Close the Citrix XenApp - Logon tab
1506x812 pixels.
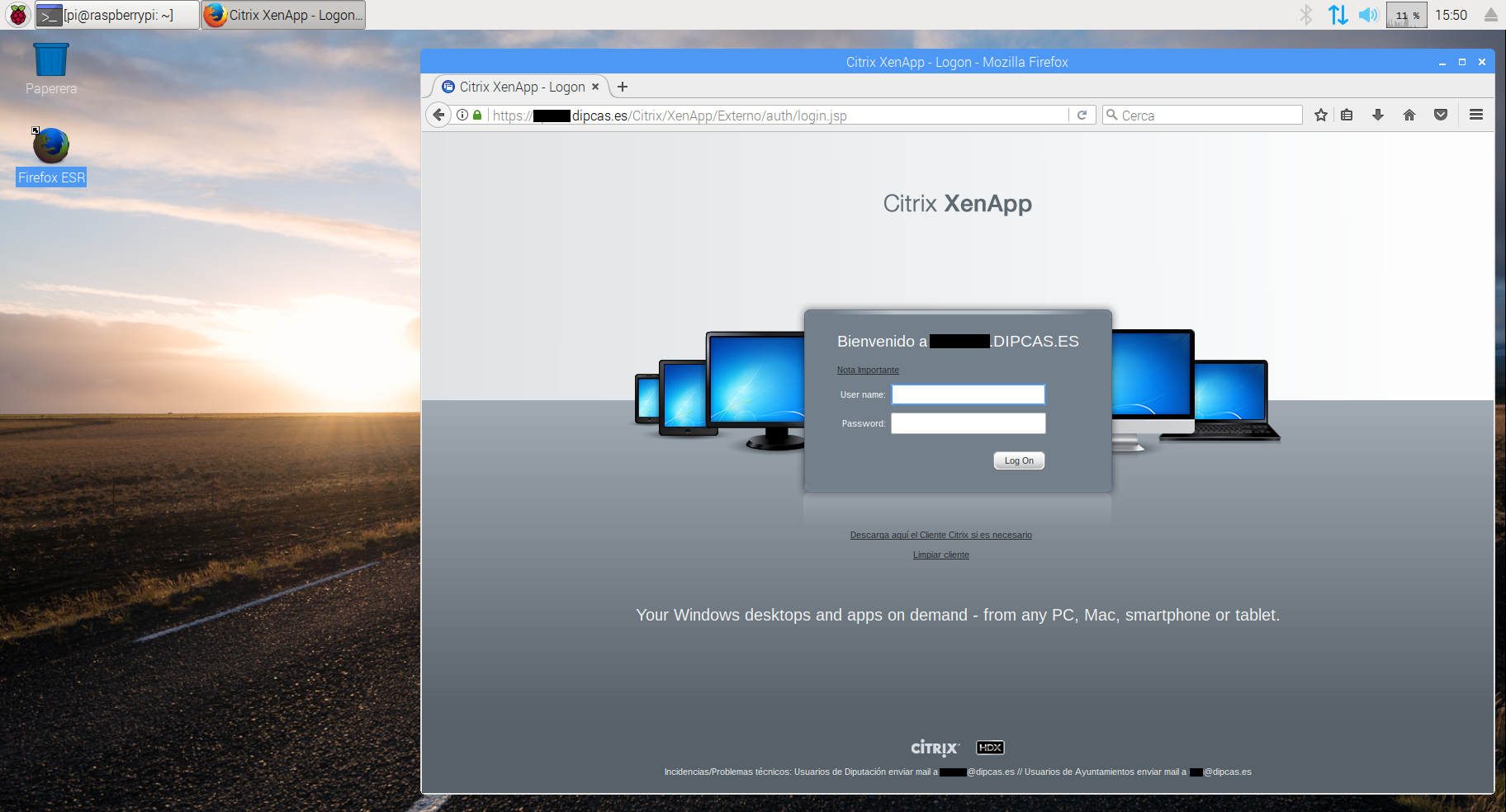click(595, 87)
